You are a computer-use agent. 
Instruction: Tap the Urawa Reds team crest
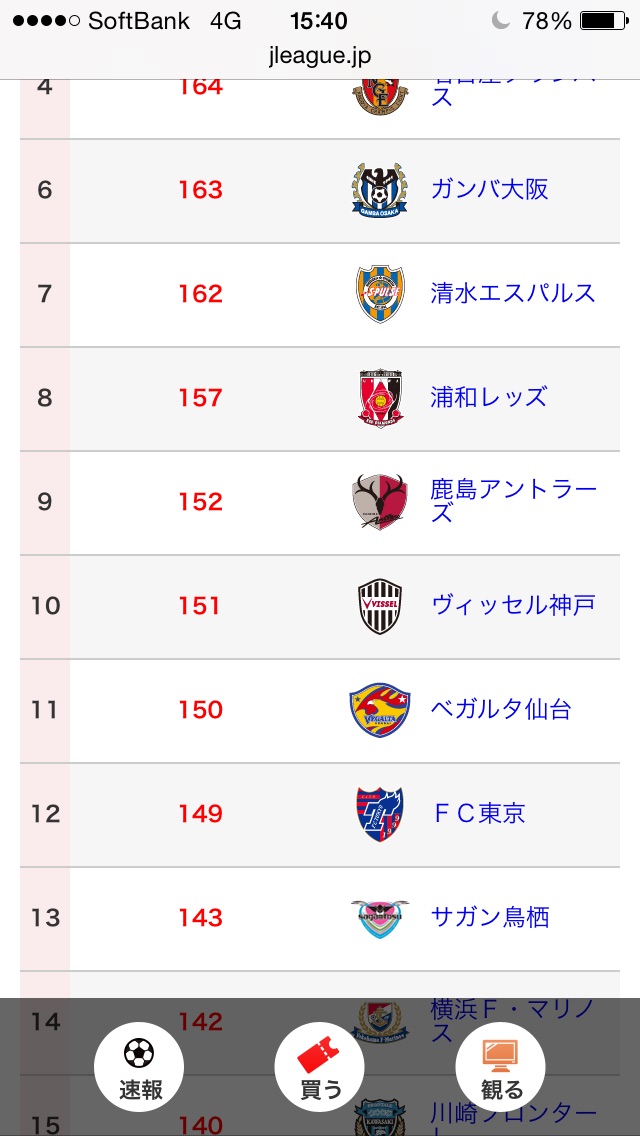pos(380,398)
